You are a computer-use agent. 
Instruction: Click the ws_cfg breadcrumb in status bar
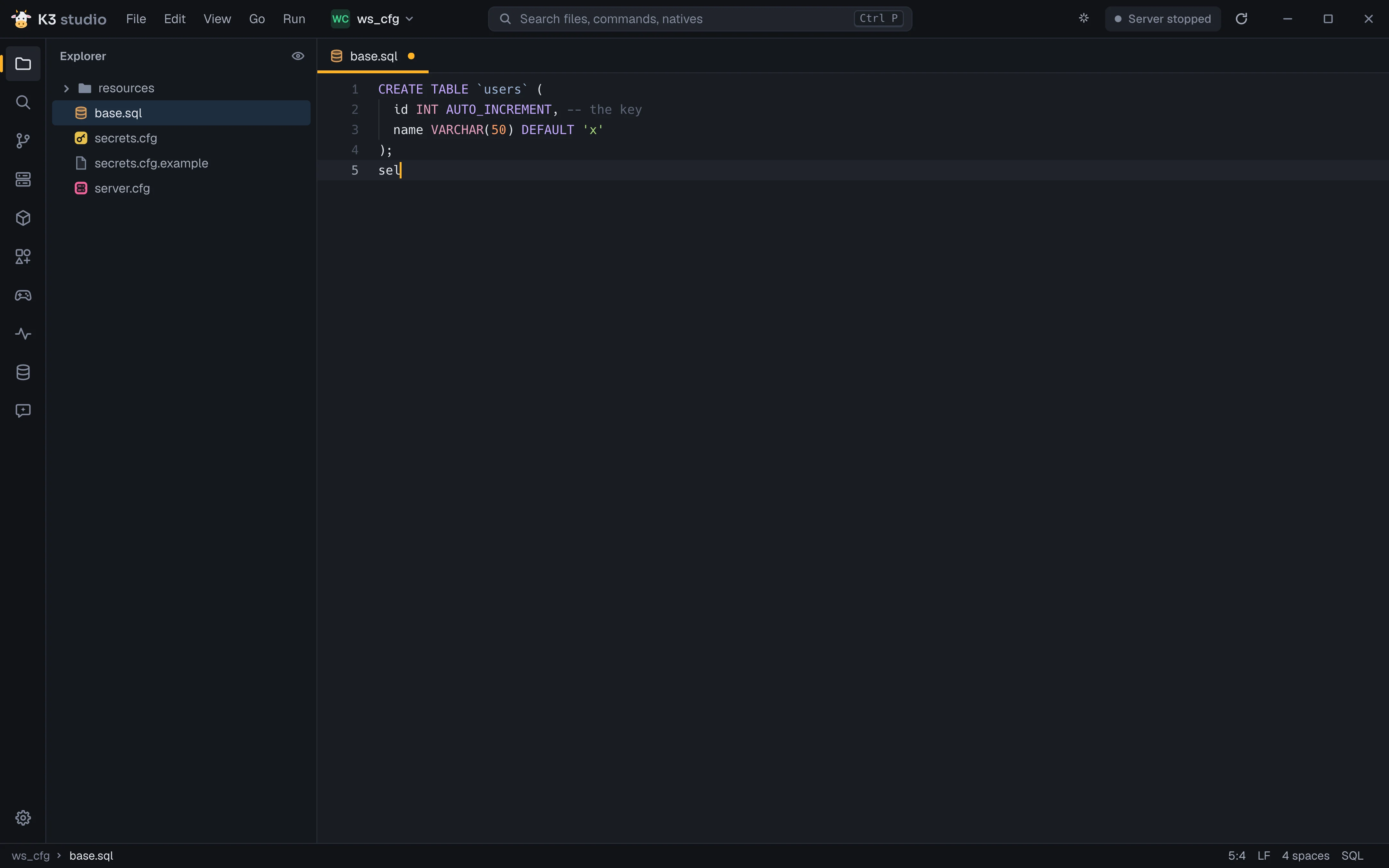pyautogui.click(x=31, y=855)
